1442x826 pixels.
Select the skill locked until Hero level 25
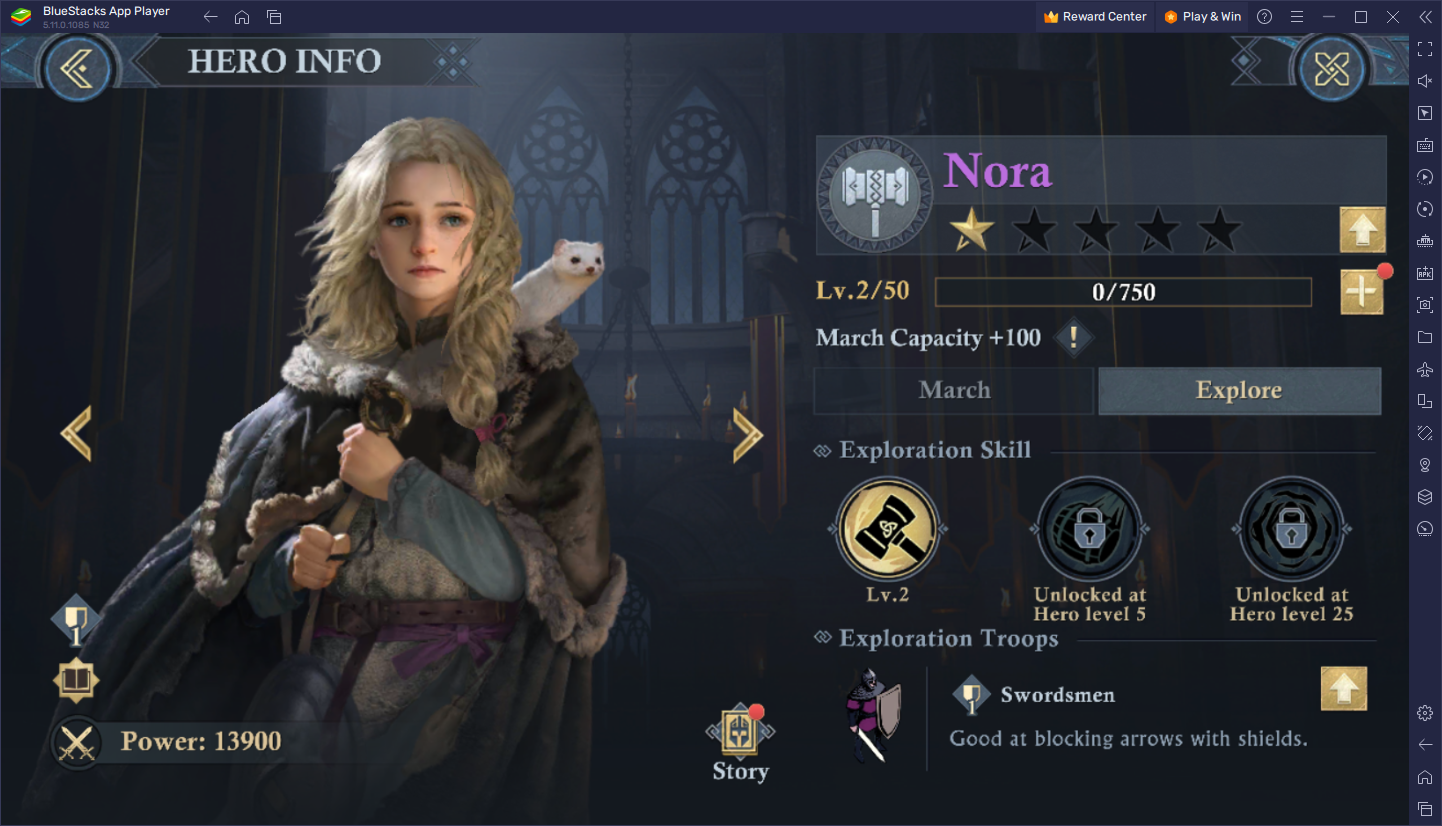click(1291, 529)
